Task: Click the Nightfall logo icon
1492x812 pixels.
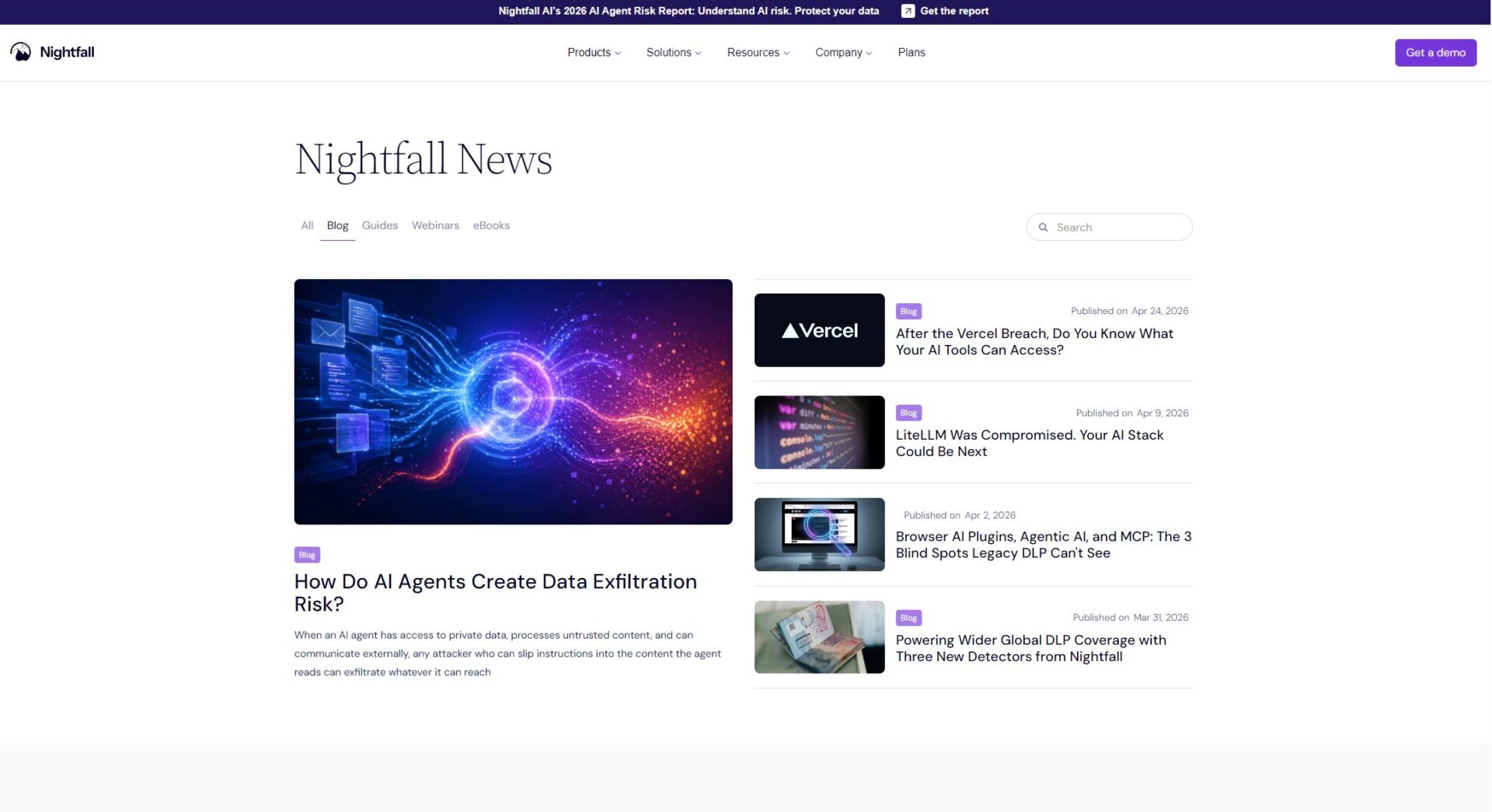Action: (21, 52)
